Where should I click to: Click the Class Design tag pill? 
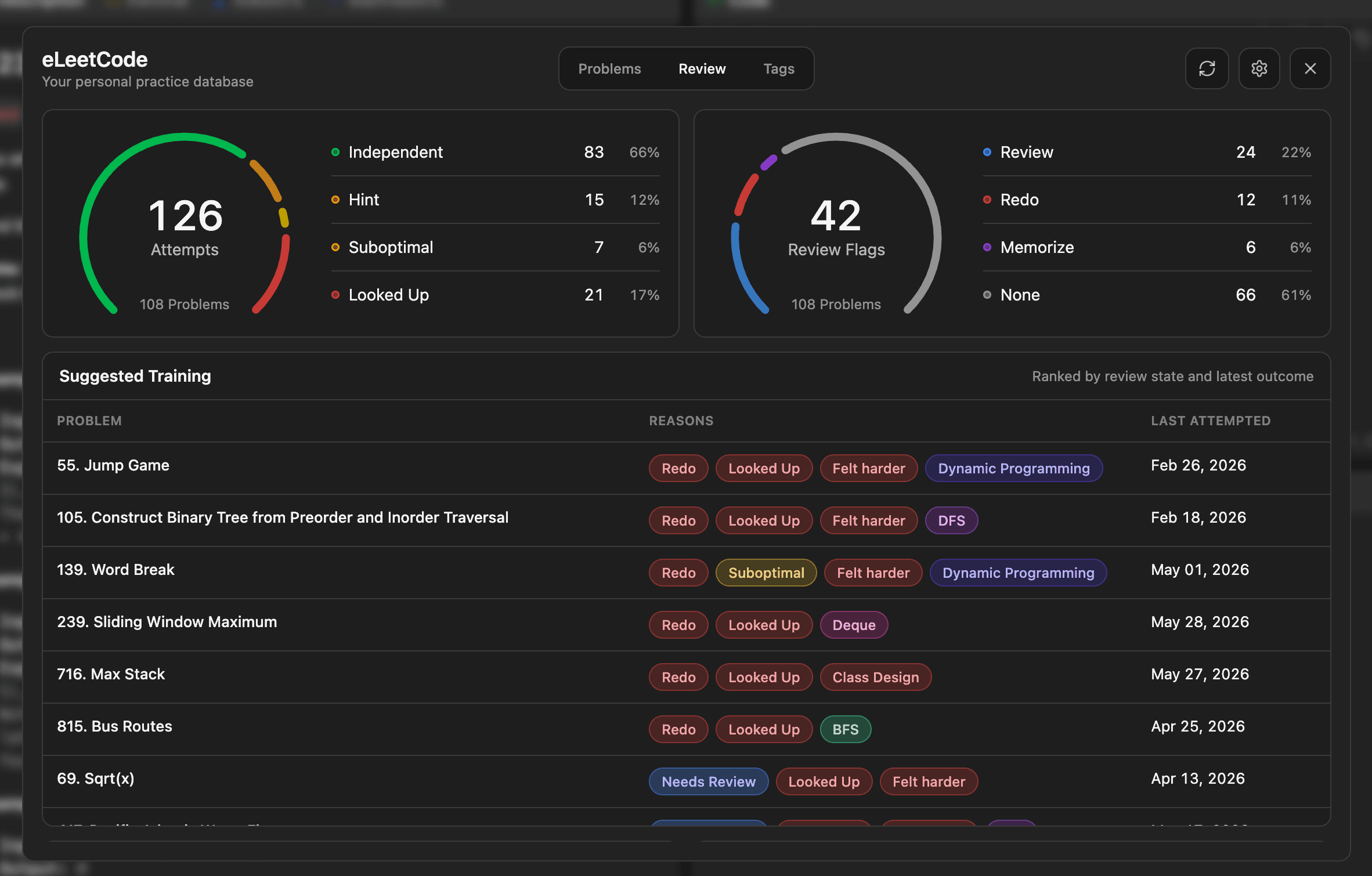[875, 677]
